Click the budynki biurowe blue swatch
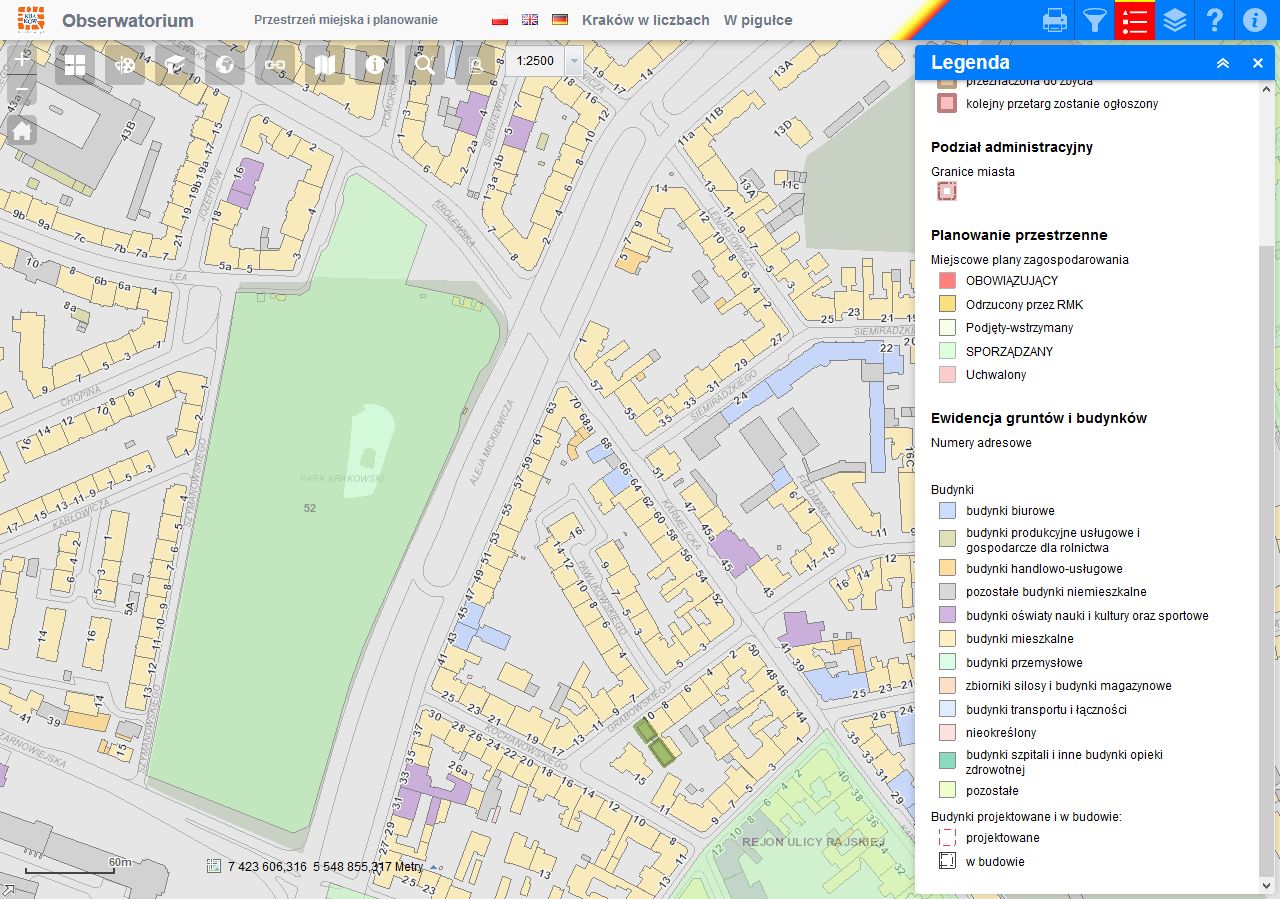 pyautogui.click(x=948, y=511)
